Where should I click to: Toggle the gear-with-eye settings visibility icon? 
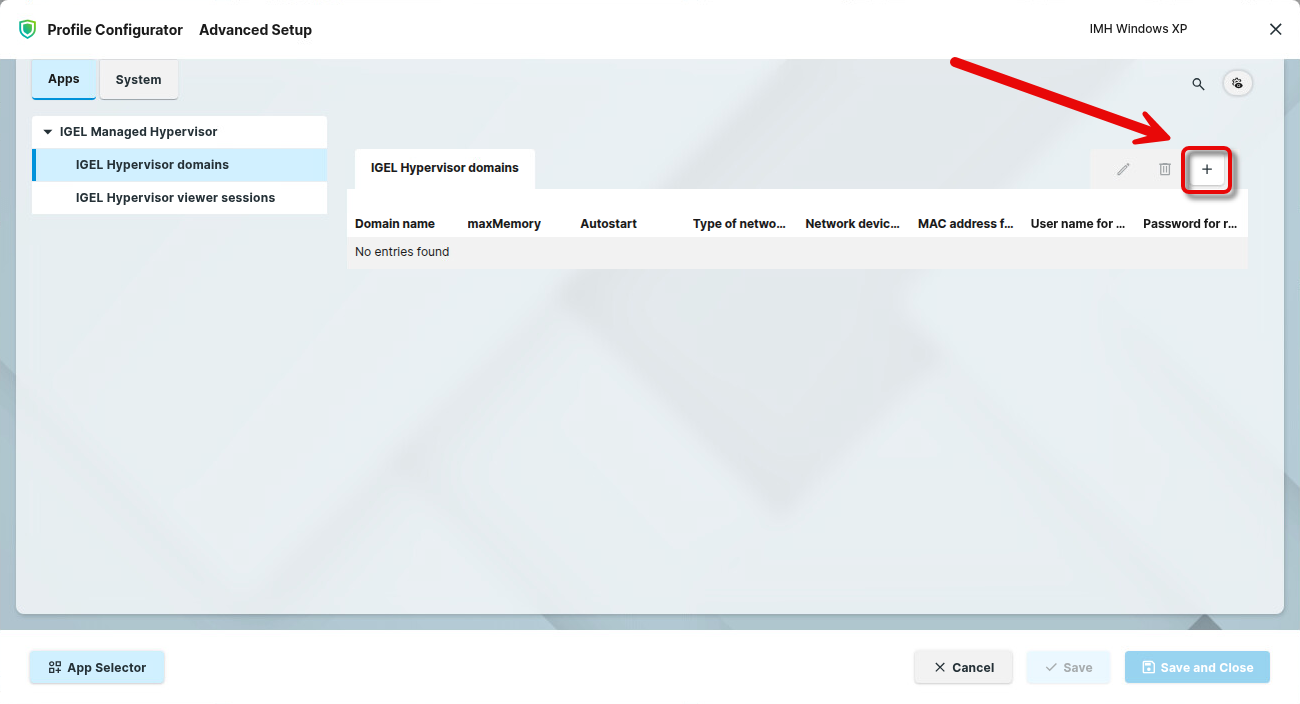[x=1238, y=83]
